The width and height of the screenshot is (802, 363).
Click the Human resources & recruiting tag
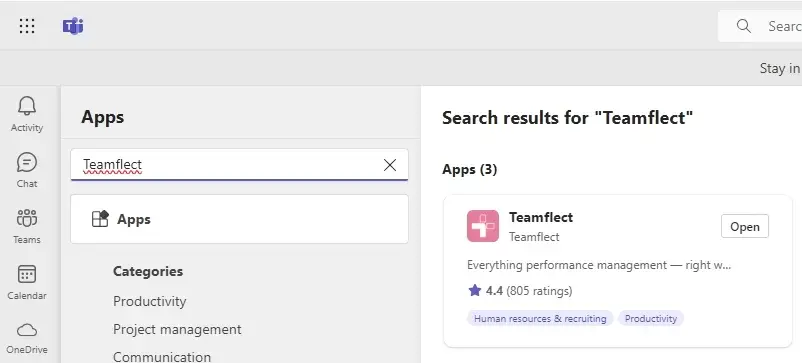(540, 319)
